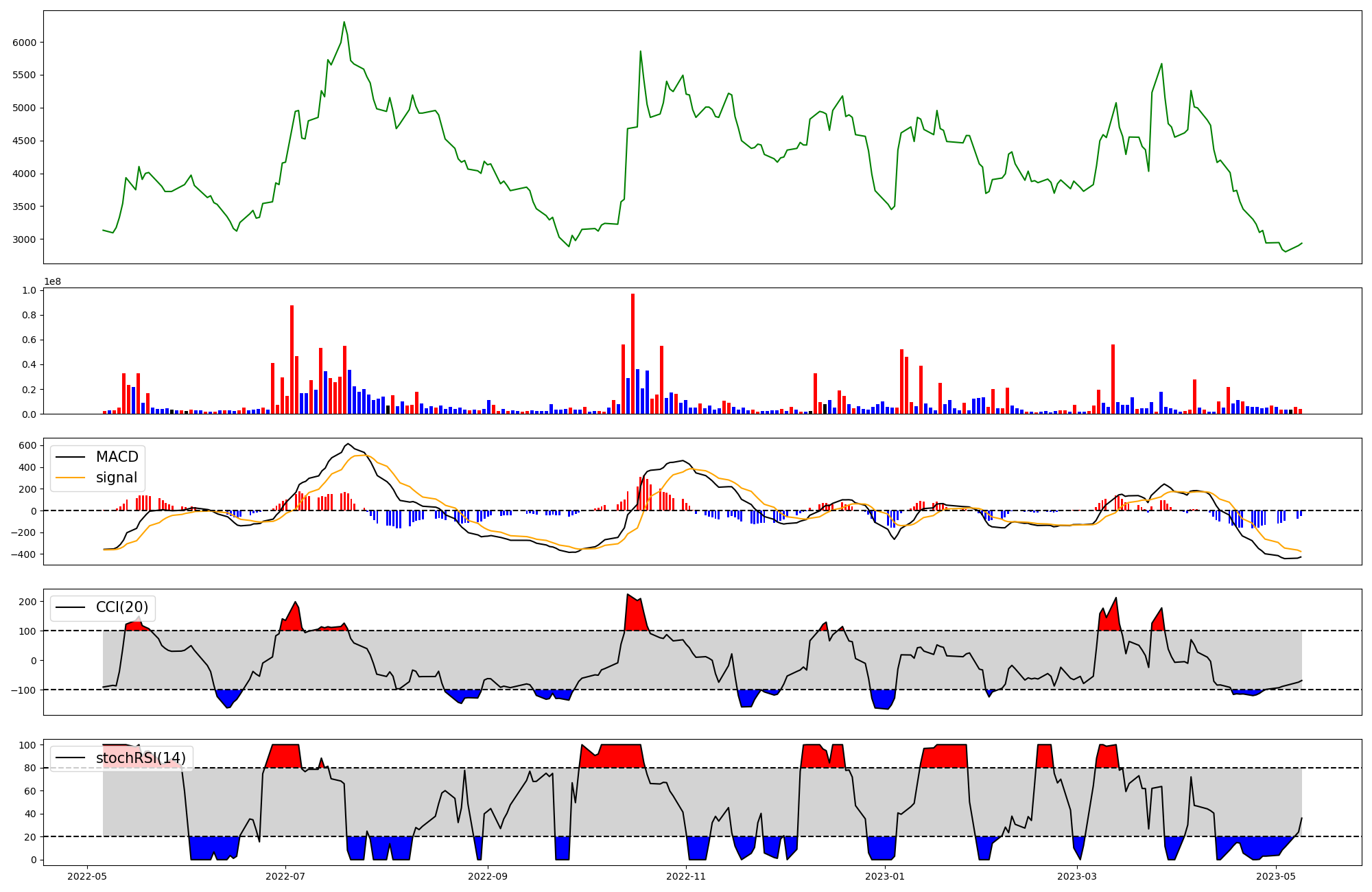Click the 2022-09 date tick label

pyautogui.click(x=488, y=876)
